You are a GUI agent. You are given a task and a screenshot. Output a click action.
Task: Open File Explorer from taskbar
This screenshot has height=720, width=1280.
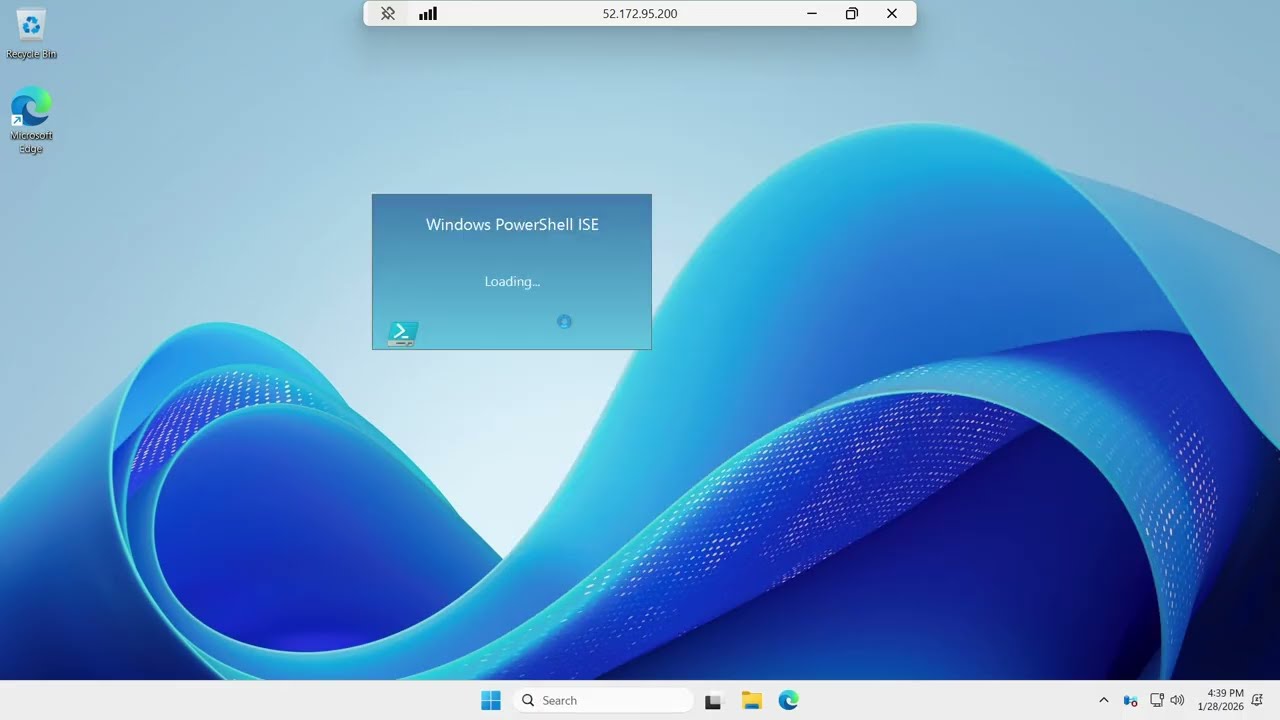point(752,701)
